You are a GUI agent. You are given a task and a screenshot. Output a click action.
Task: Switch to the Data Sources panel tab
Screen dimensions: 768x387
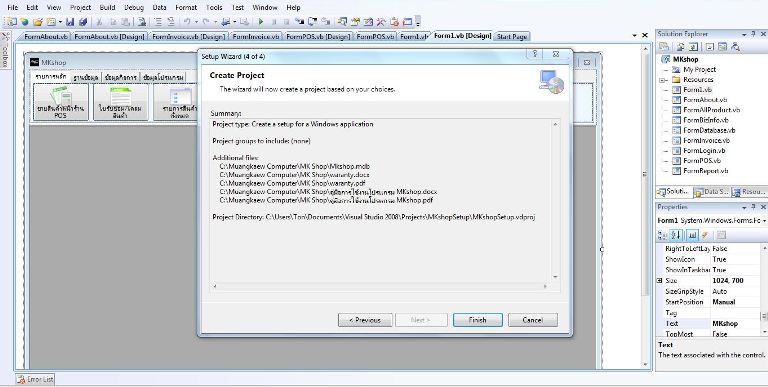click(711, 192)
